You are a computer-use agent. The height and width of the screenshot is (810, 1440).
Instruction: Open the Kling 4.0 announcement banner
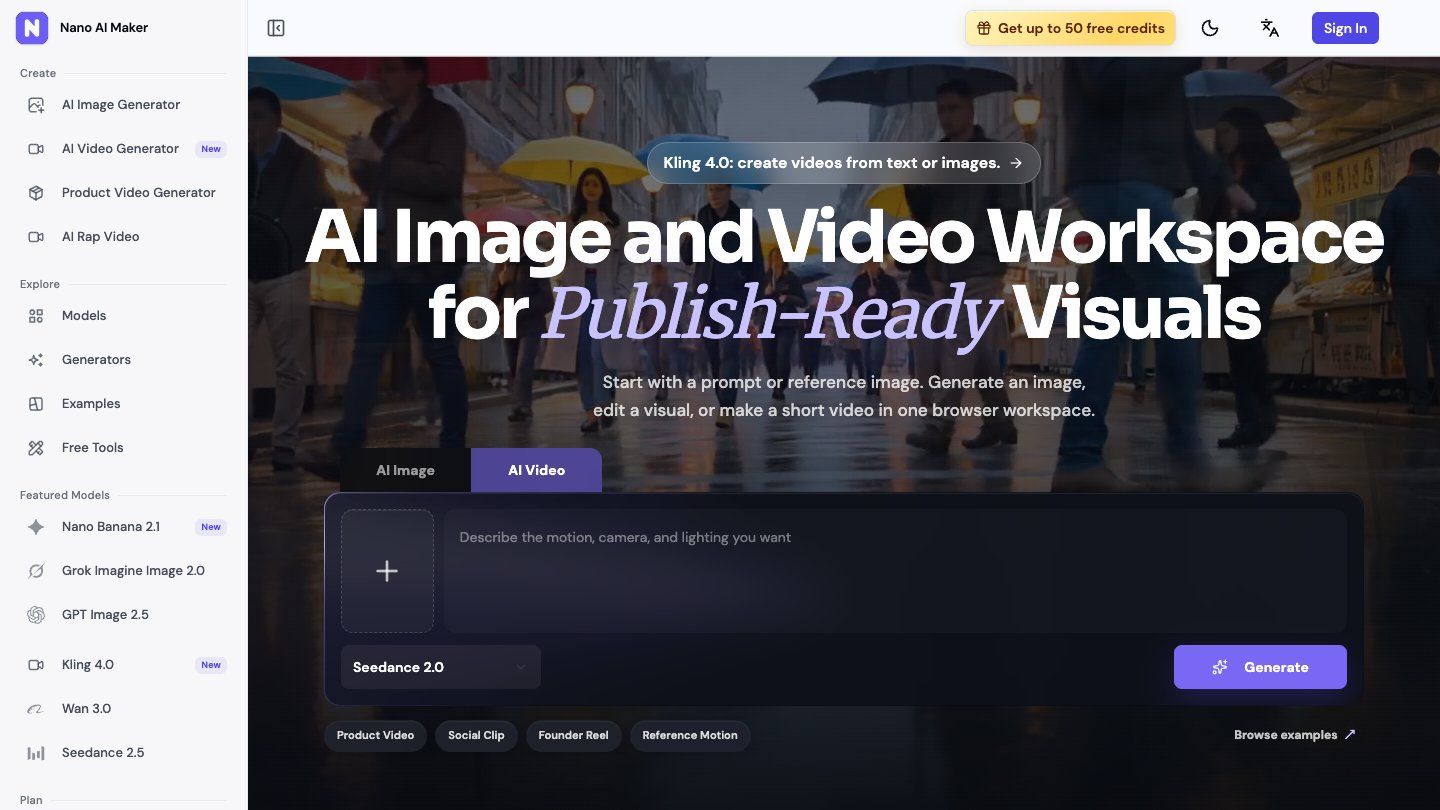pos(843,163)
